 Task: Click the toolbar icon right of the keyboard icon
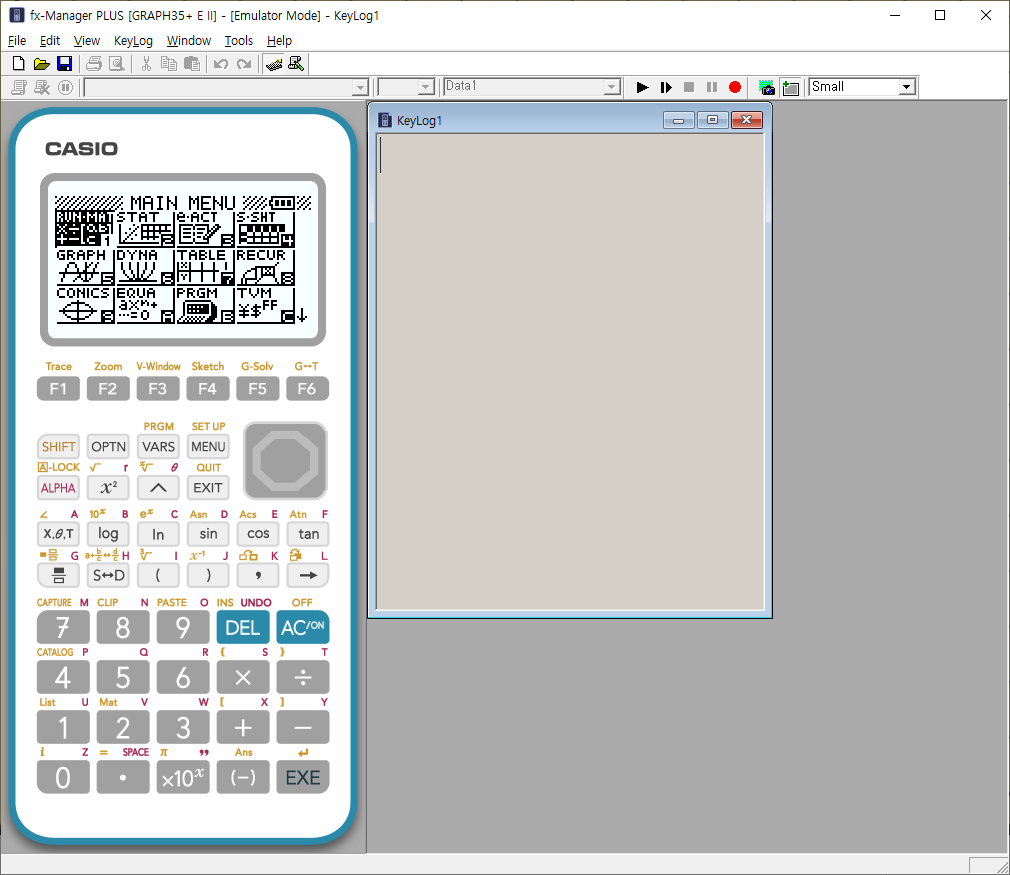tap(296, 64)
